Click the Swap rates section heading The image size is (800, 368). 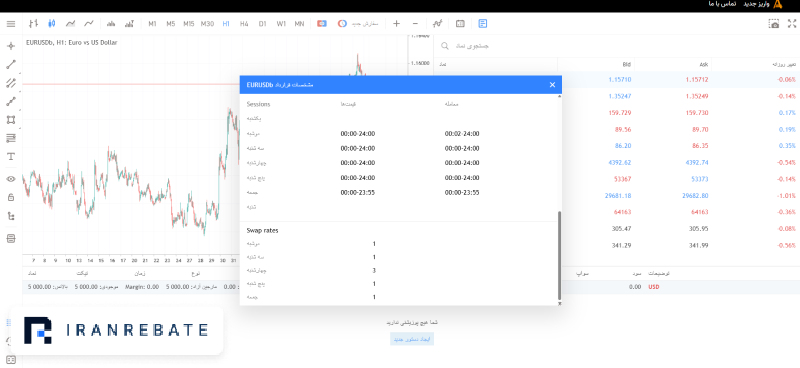pyautogui.click(x=262, y=230)
